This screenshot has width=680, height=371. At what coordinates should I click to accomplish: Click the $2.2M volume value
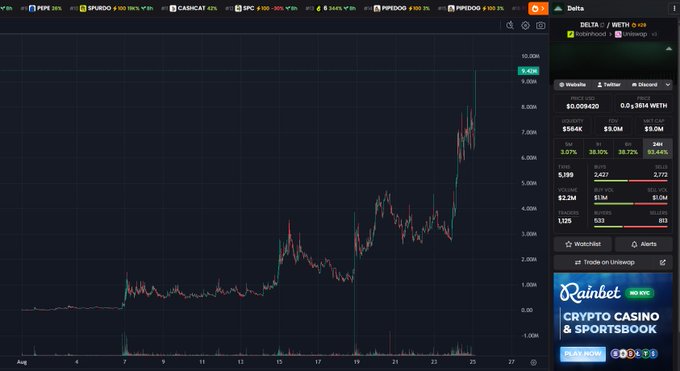click(567, 198)
